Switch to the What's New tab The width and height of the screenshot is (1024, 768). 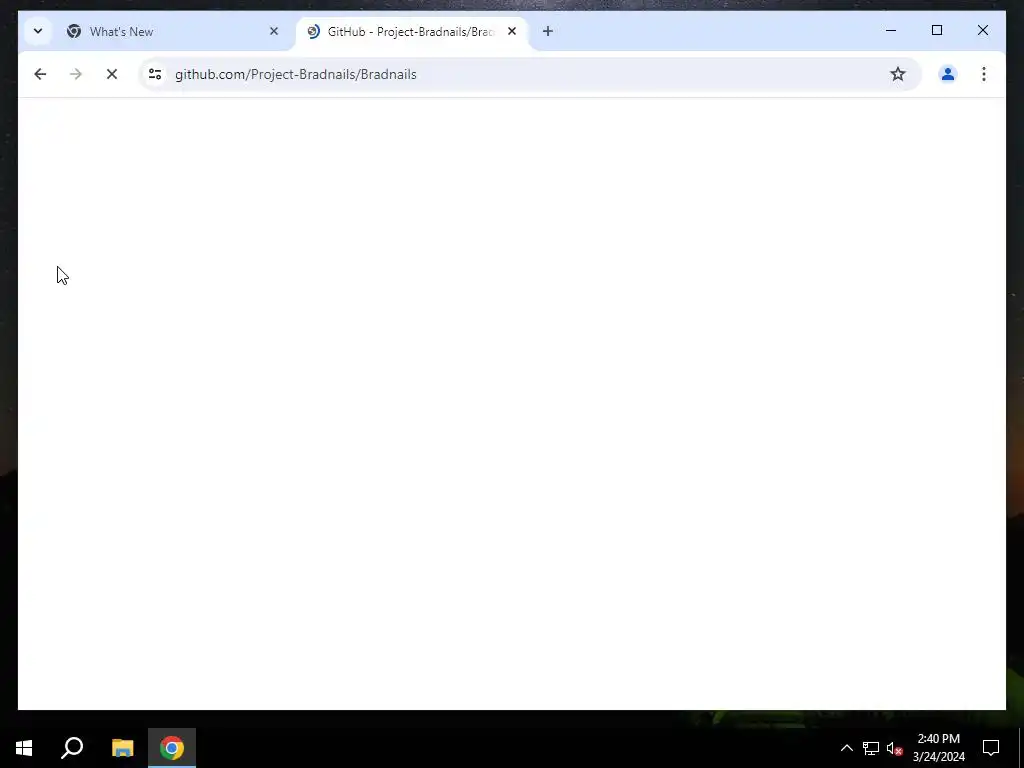click(x=172, y=31)
